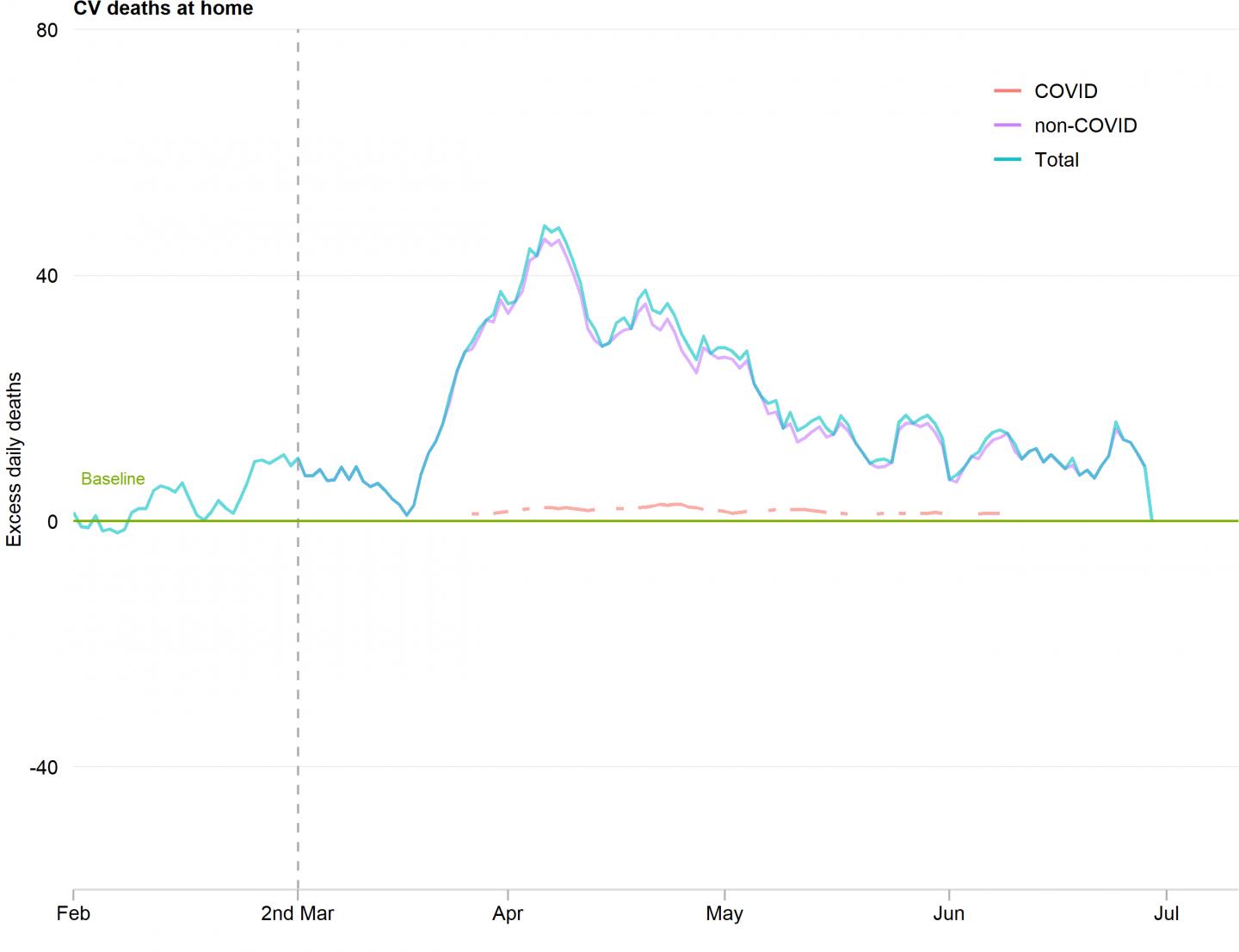The image size is (1239, 952).
Task: Select the Total legend label text
Action: 1056,160
